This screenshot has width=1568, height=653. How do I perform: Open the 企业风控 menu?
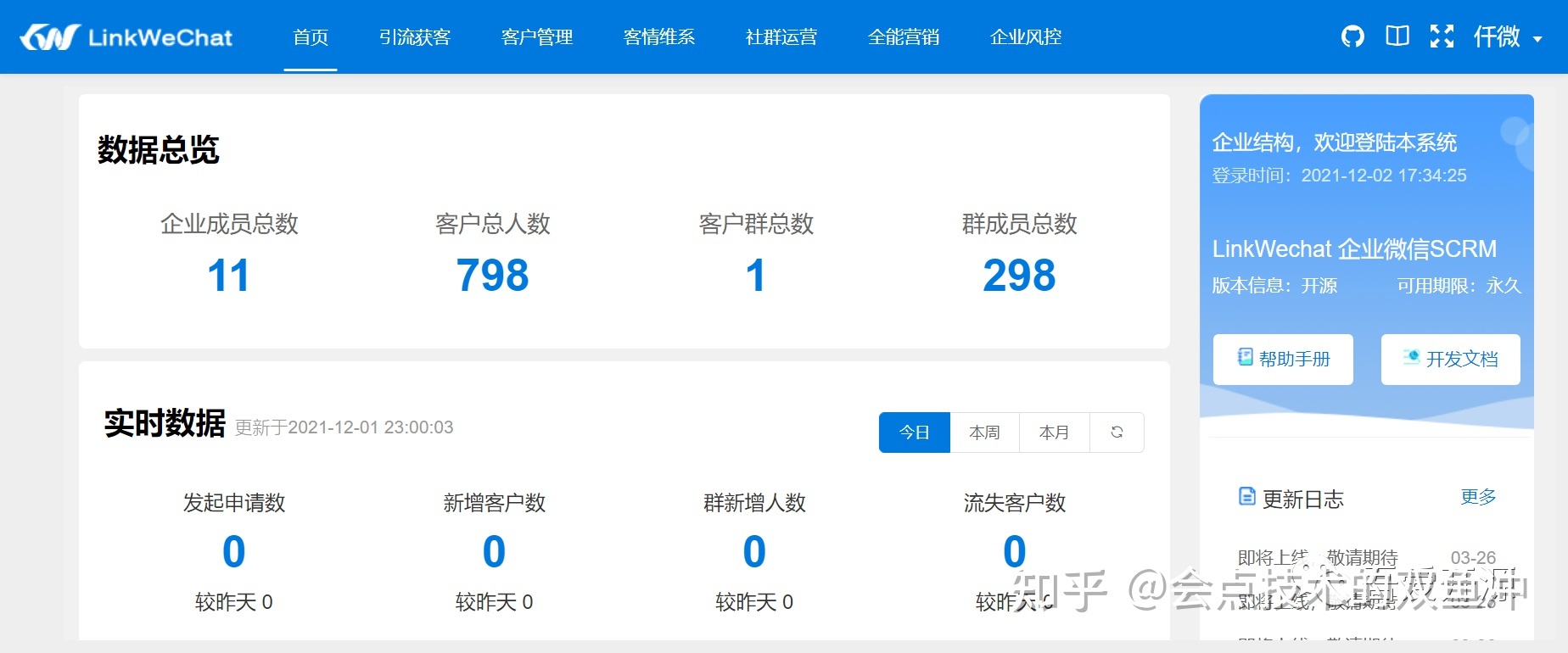(1026, 37)
